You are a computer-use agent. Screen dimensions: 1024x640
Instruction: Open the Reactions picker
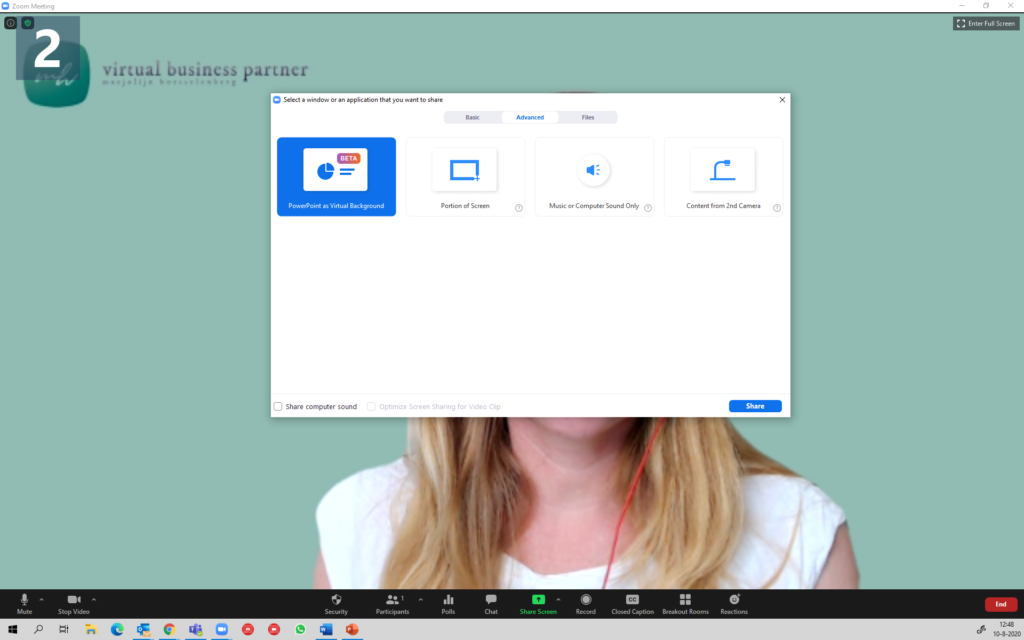click(x=734, y=600)
